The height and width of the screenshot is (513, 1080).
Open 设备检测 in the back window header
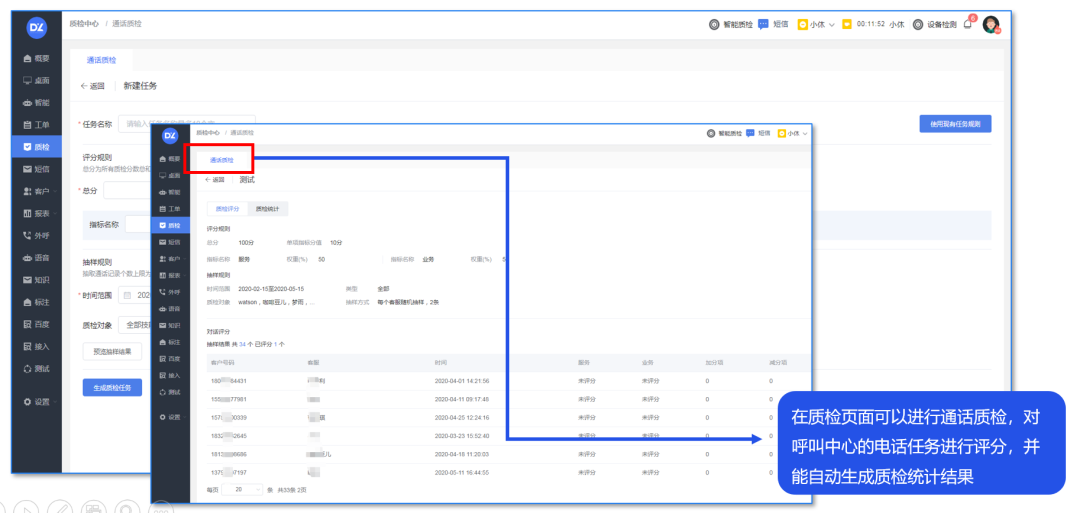pos(935,24)
